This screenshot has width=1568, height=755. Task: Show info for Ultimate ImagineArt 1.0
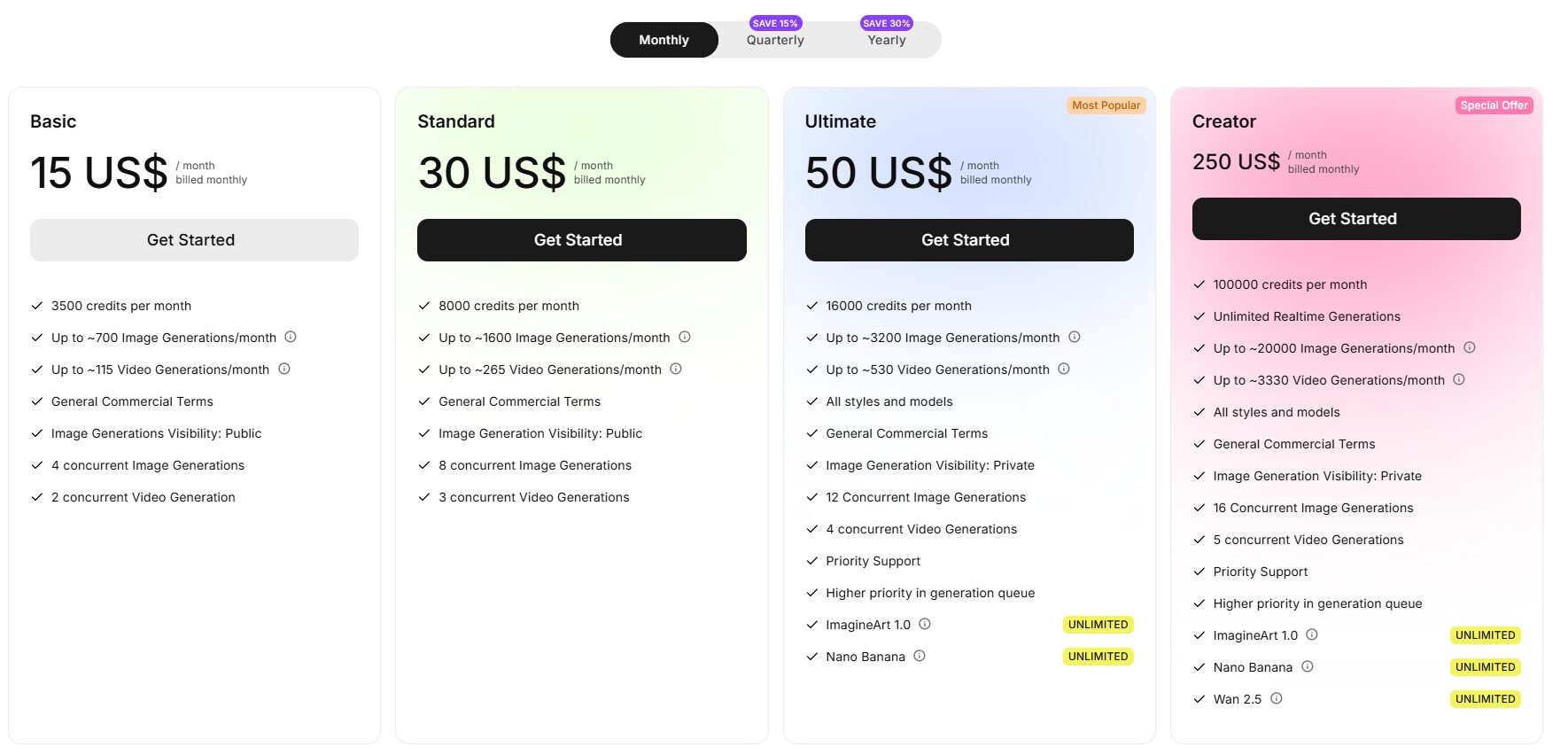pyautogui.click(x=925, y=624)
